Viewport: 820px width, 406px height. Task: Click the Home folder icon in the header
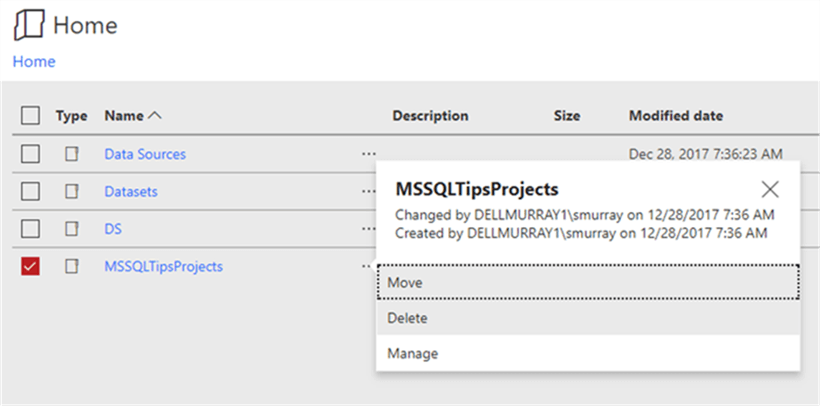29,25
